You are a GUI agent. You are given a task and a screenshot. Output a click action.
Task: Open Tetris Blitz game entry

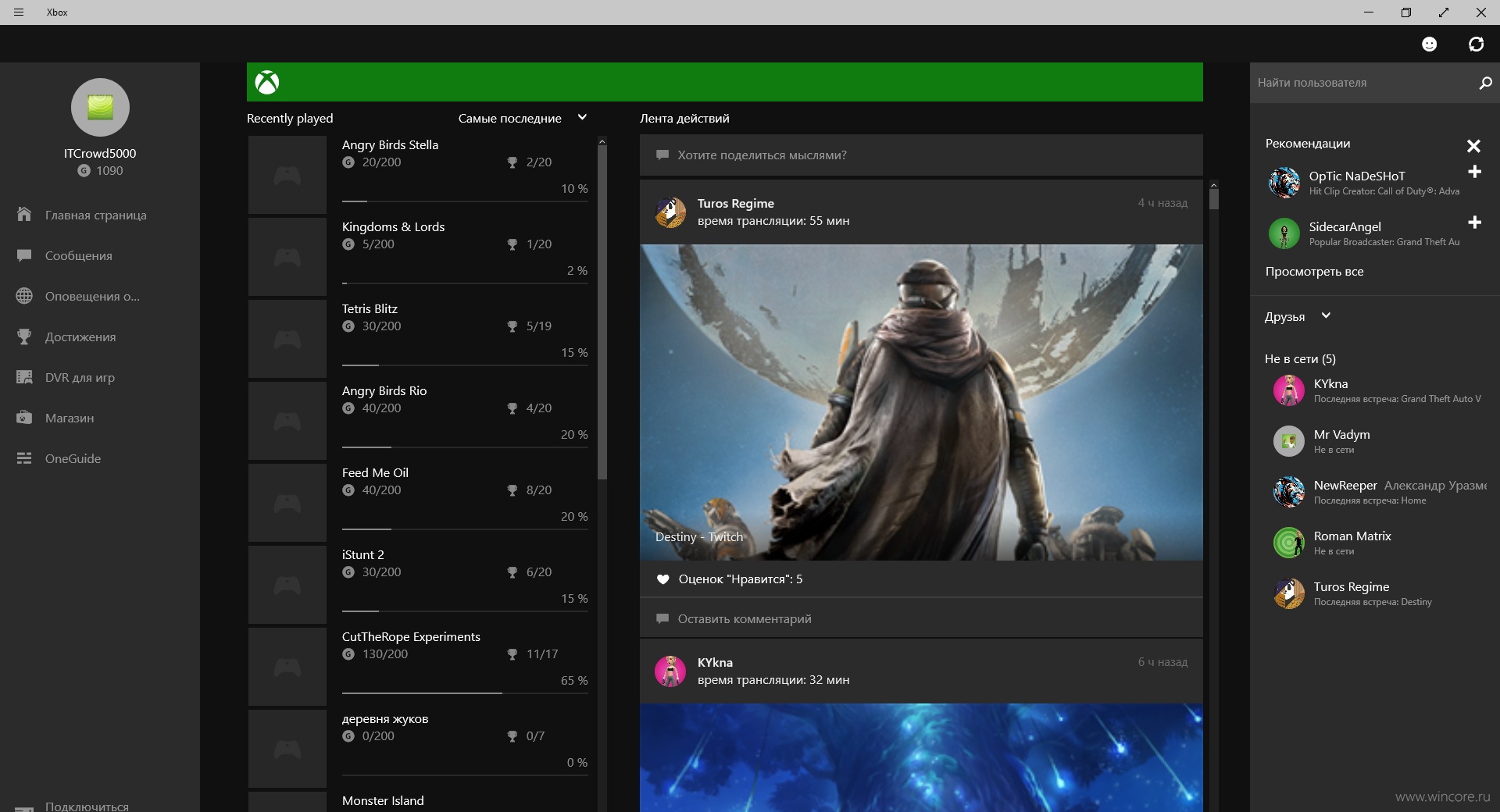pos(419,339)
